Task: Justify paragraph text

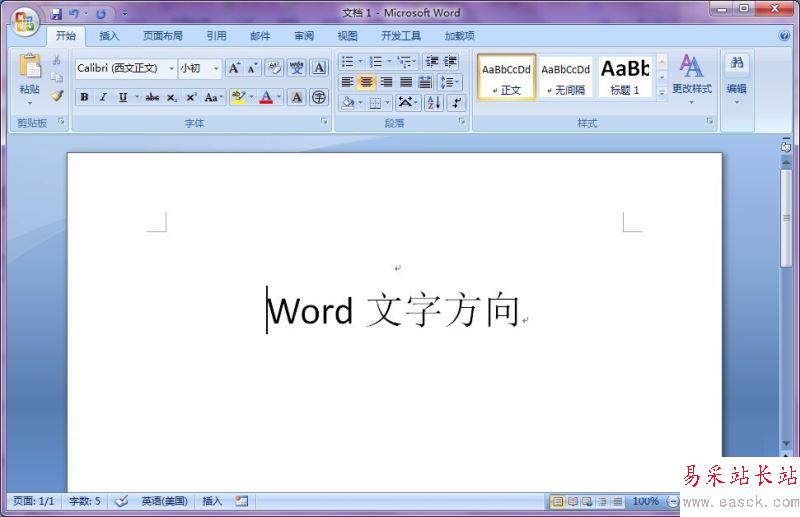Action: pos(406,82)
